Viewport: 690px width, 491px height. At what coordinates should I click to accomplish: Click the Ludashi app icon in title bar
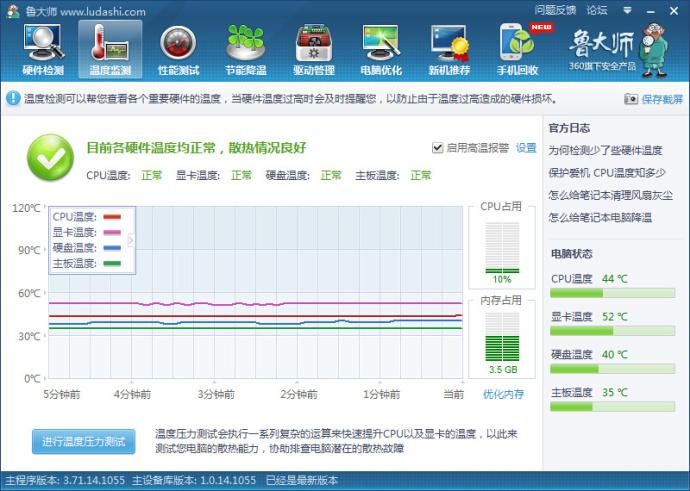tap(13, 11)
